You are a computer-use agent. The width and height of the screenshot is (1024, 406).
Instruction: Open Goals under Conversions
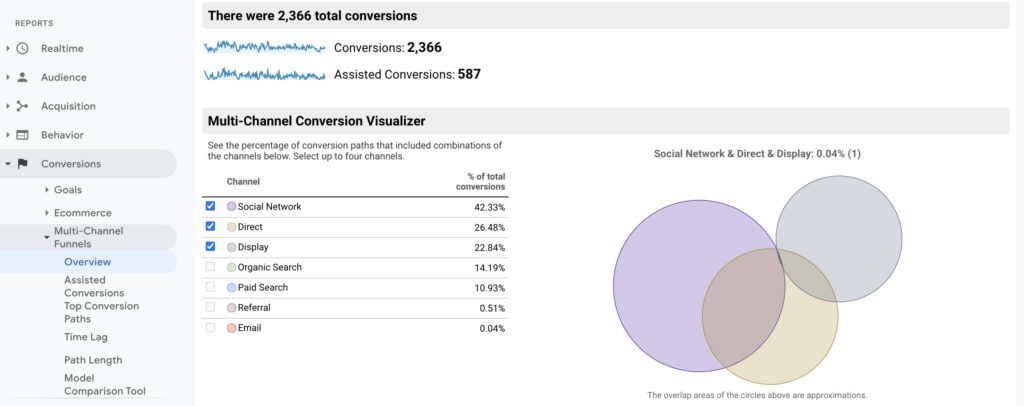pos(68,190)
